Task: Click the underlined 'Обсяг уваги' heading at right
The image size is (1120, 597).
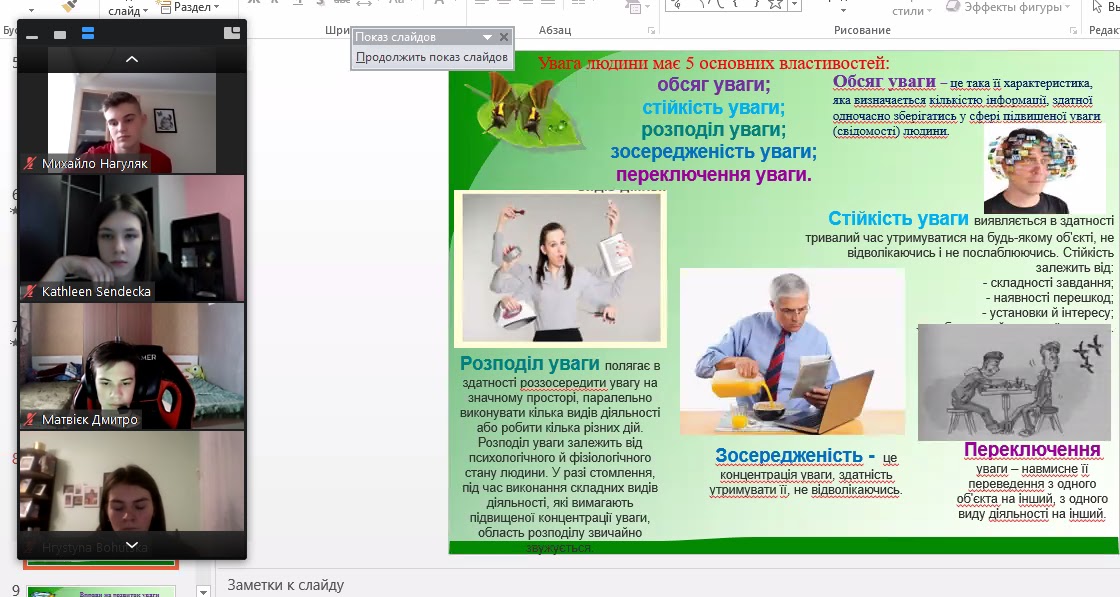Action: pos(884,81)
